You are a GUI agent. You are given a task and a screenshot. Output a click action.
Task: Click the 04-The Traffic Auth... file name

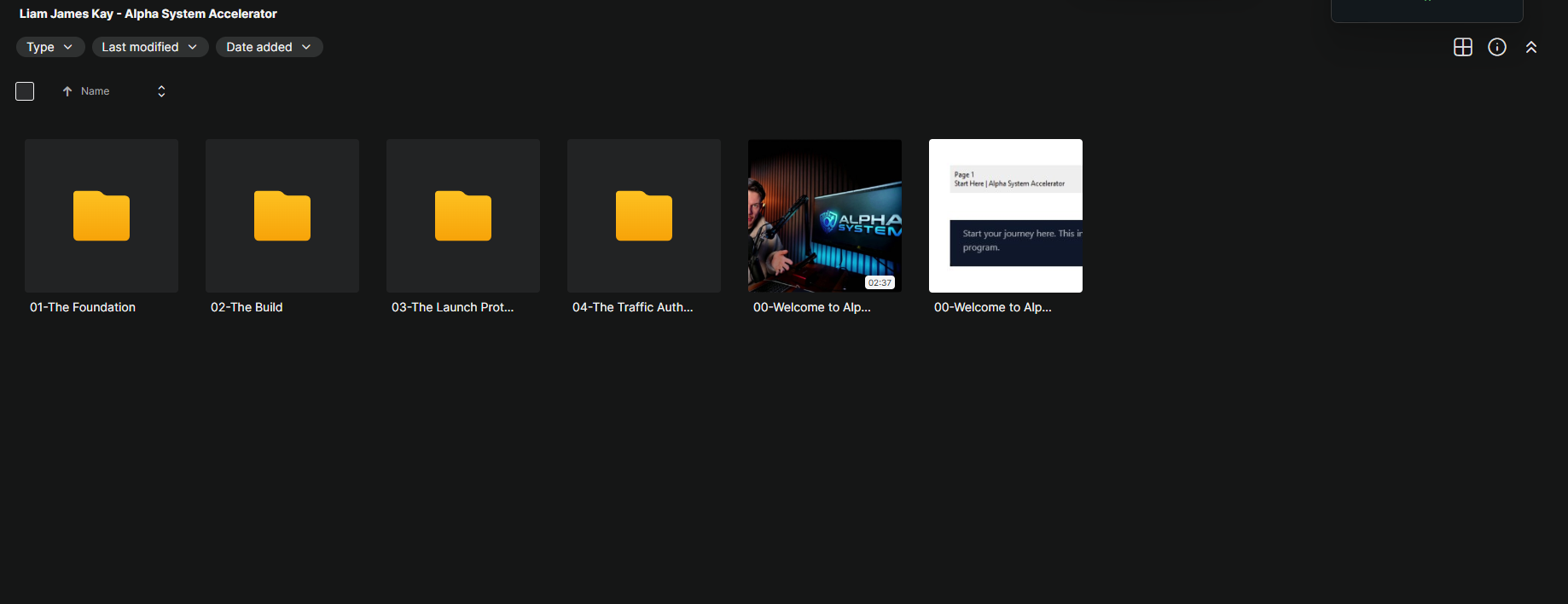pyautogui.click(x=632, y=307)
